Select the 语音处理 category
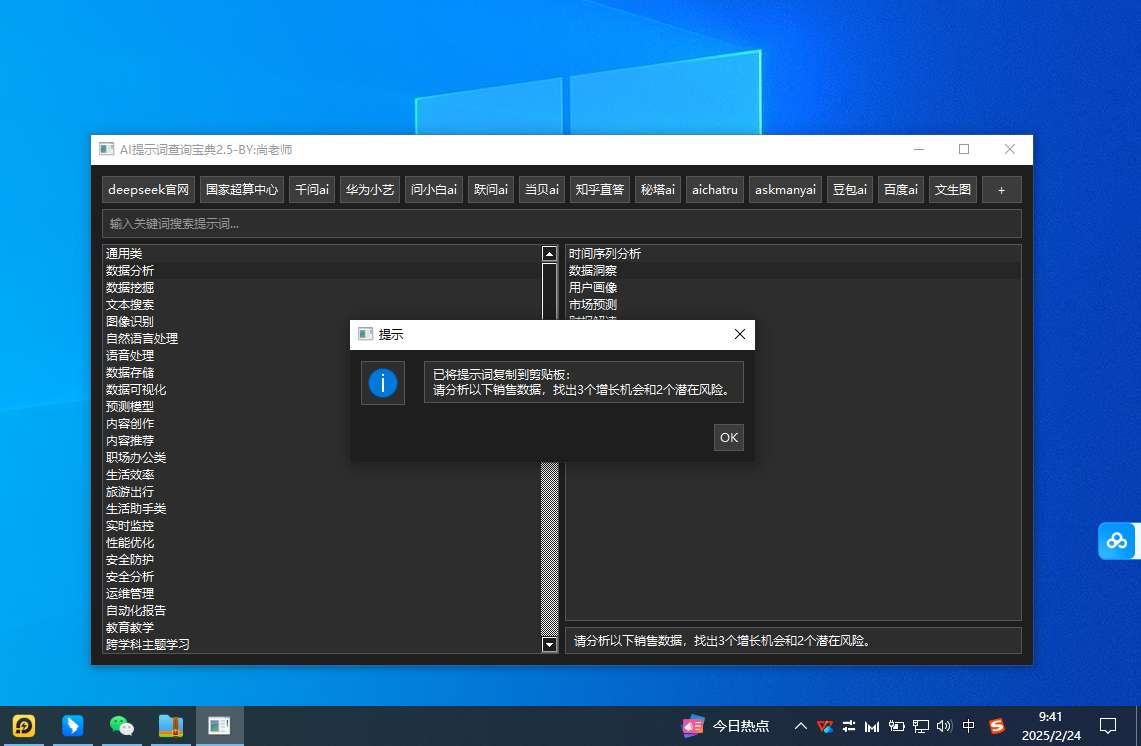 click(x=227, y=355)
